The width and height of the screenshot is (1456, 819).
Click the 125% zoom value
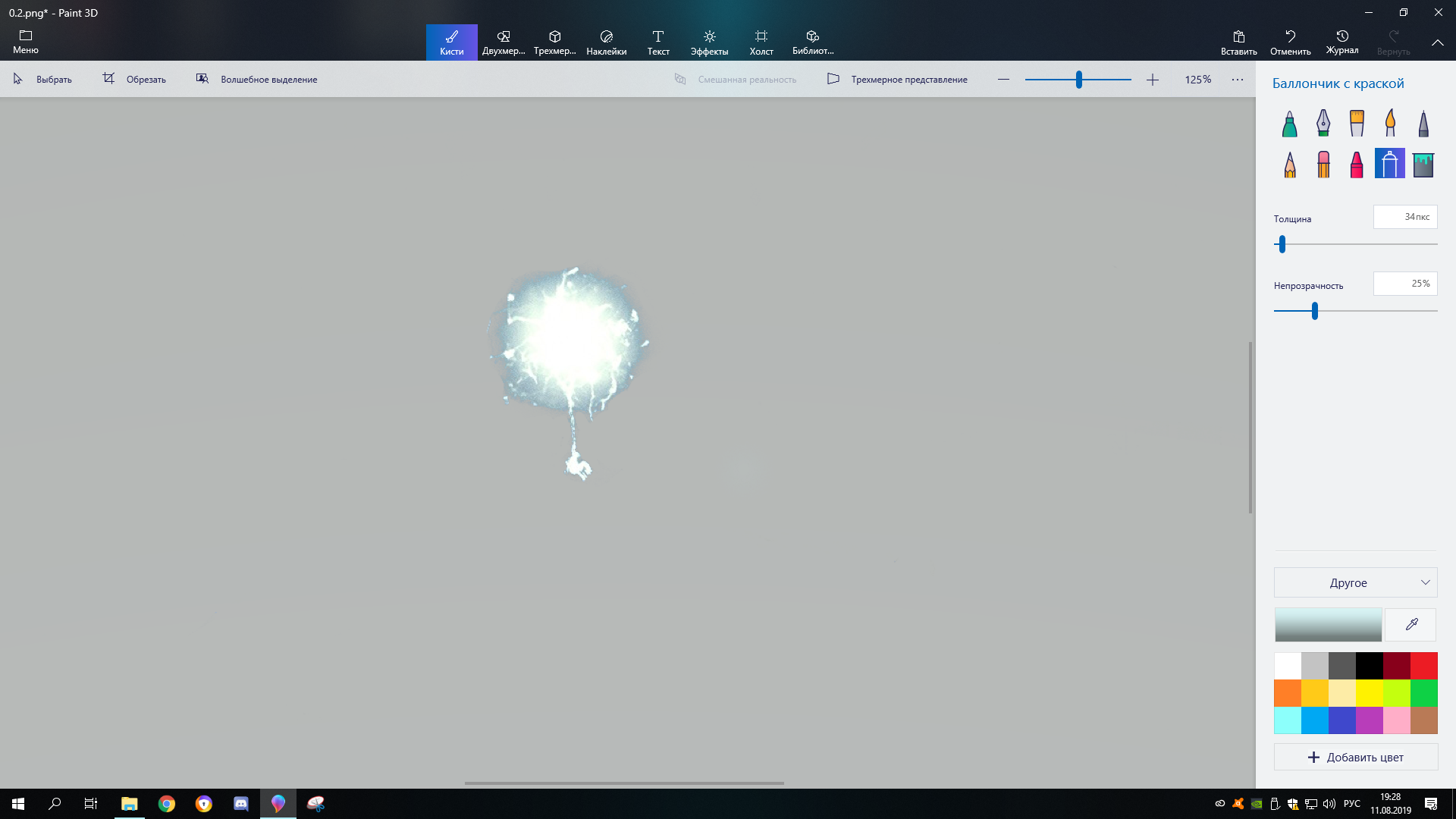[x=1198, y=79]
